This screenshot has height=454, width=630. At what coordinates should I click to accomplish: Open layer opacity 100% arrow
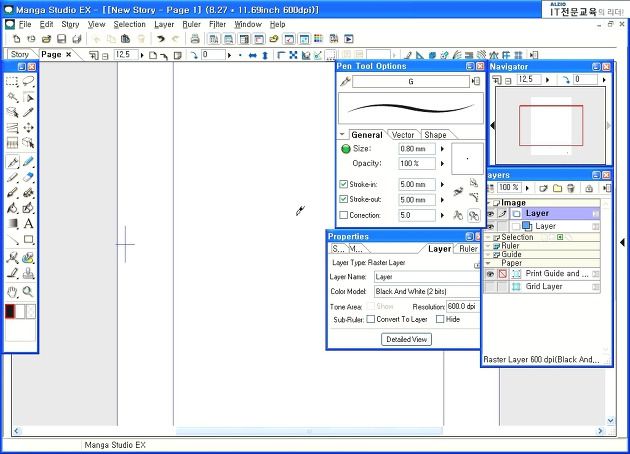point(527,188)
